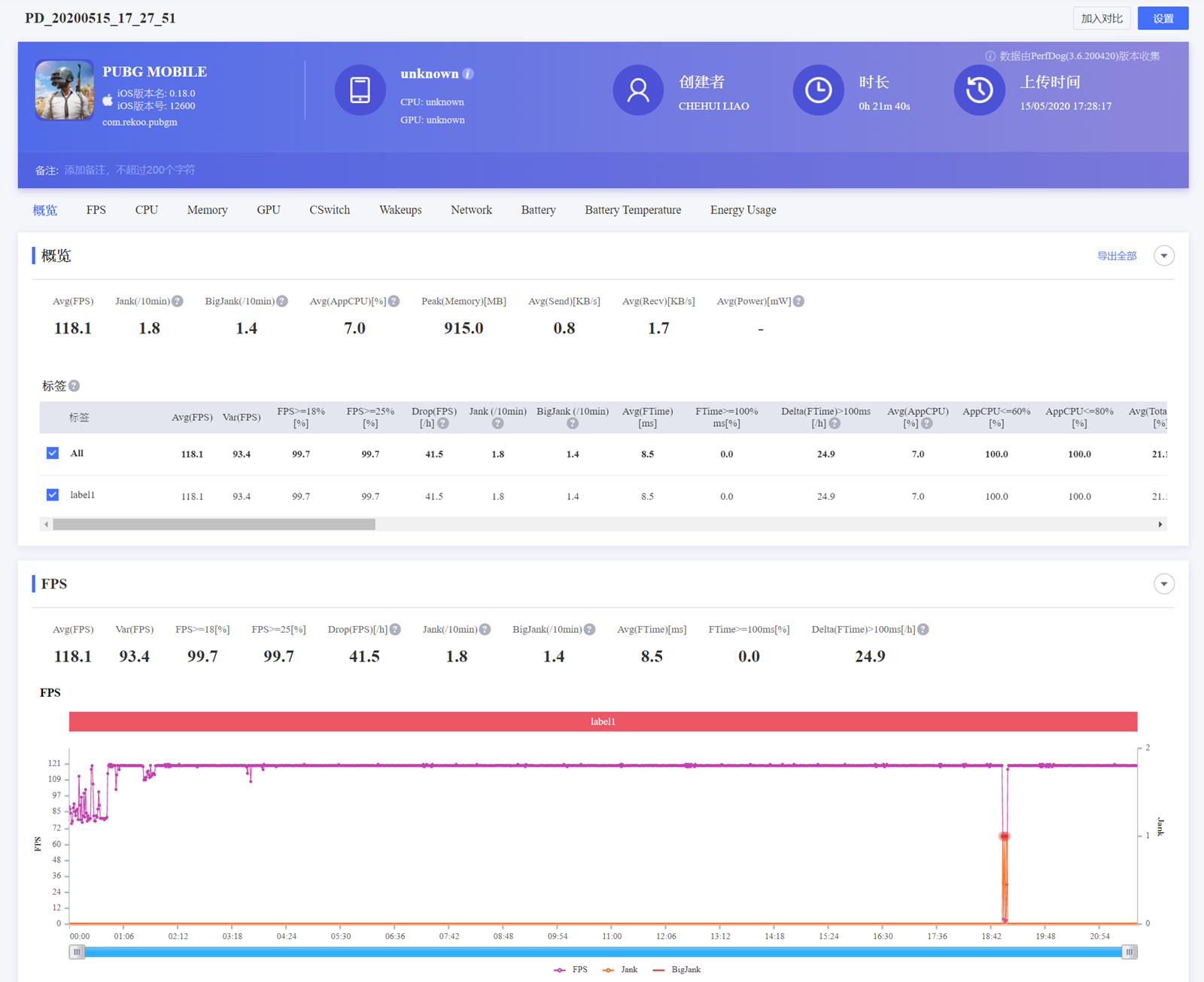Click the PUBG MOBILE app thumbnail

pos(64,90)
